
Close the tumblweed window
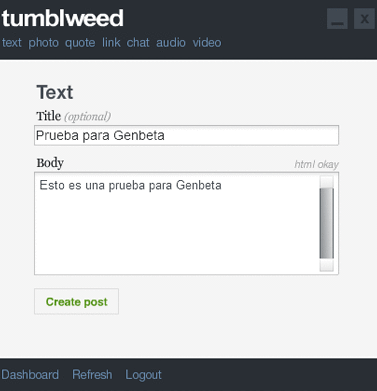click(x=364, y=19)
